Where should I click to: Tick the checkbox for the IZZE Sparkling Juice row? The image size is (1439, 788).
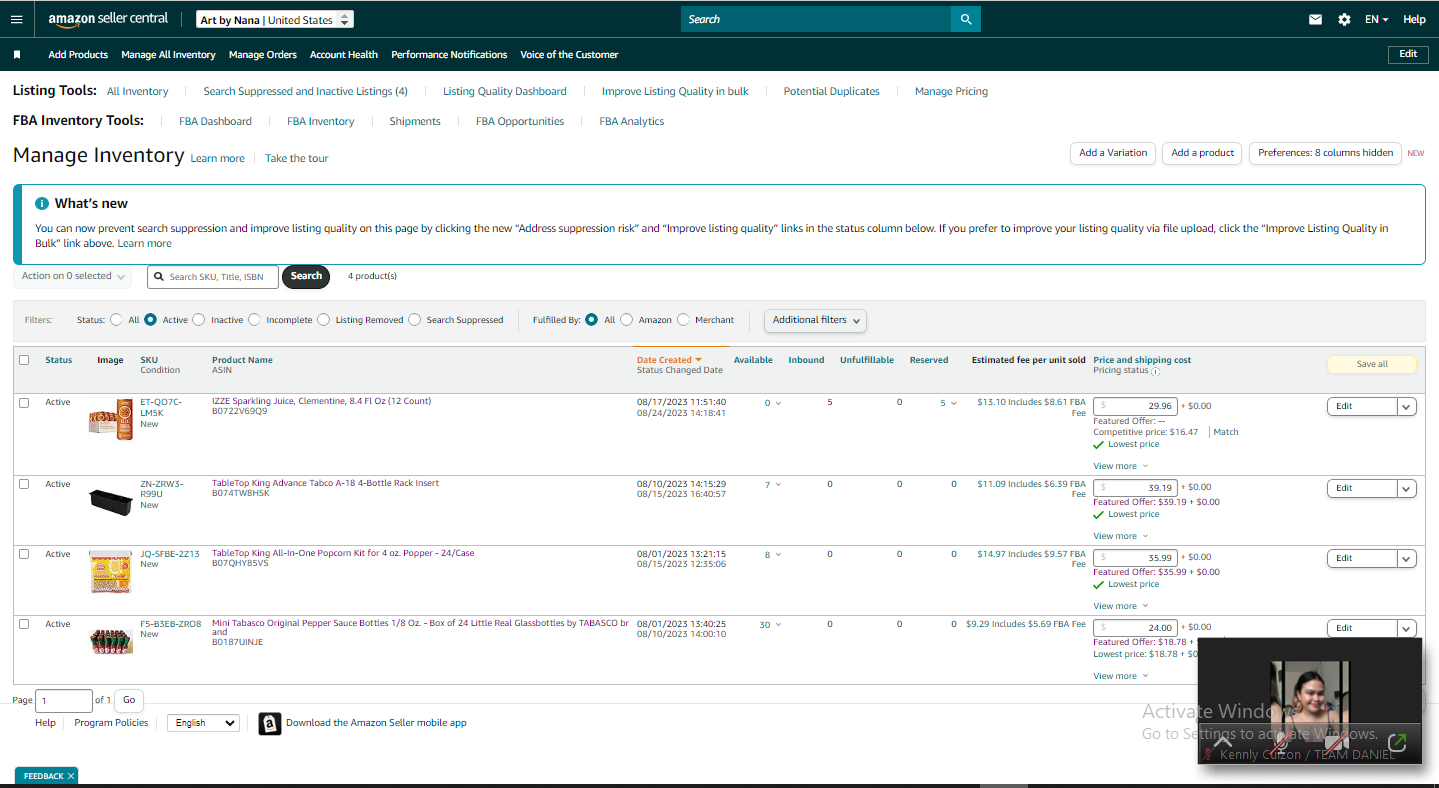24,402
